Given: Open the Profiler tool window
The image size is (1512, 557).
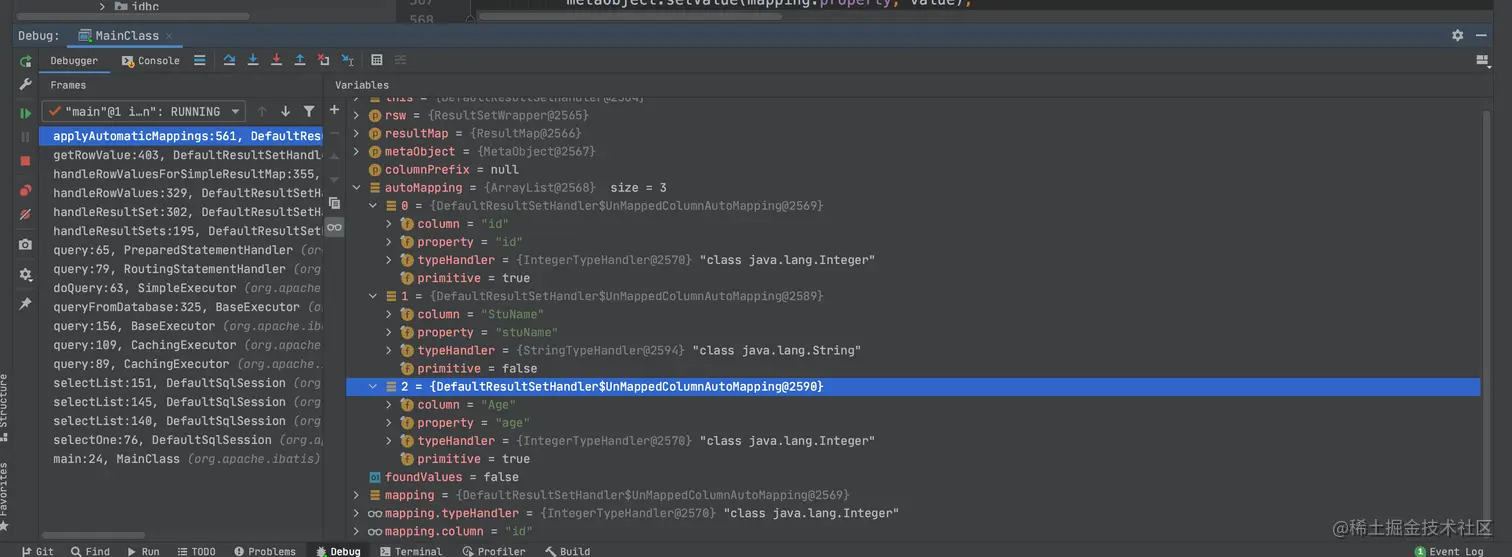Looking at the screenshot, I should pyautogui.click(x=494, y=551).
